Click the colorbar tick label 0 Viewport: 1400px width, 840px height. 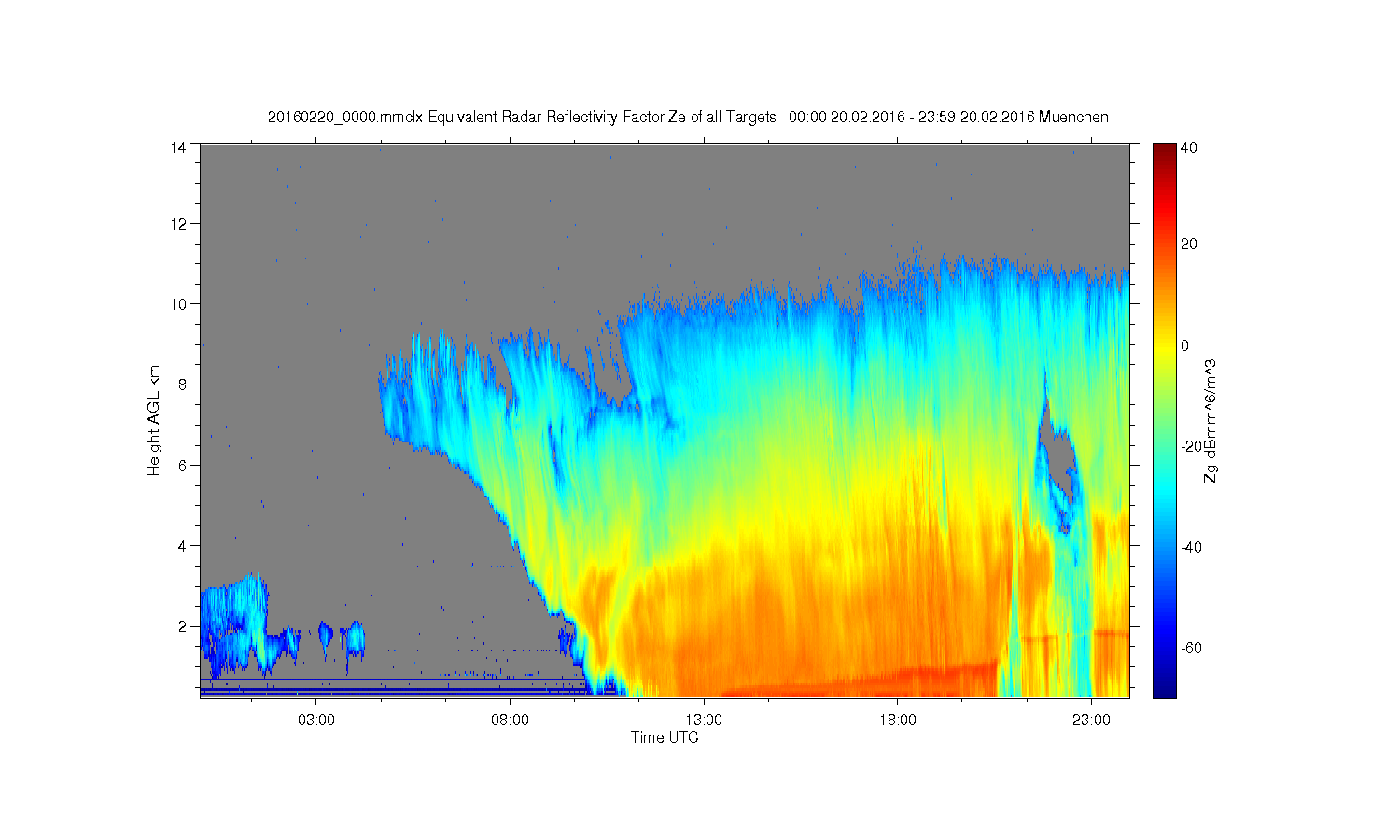pyautogui.click(x=1185, y=345)
